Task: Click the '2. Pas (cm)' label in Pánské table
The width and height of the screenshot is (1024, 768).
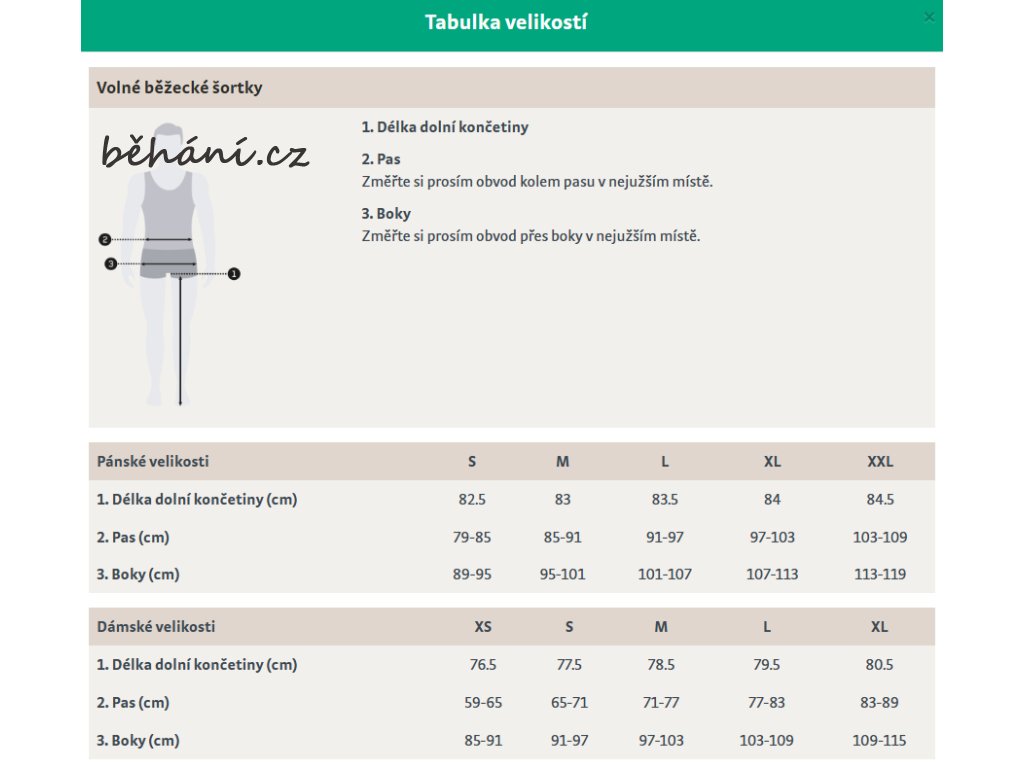Action: tap(133, 537)
